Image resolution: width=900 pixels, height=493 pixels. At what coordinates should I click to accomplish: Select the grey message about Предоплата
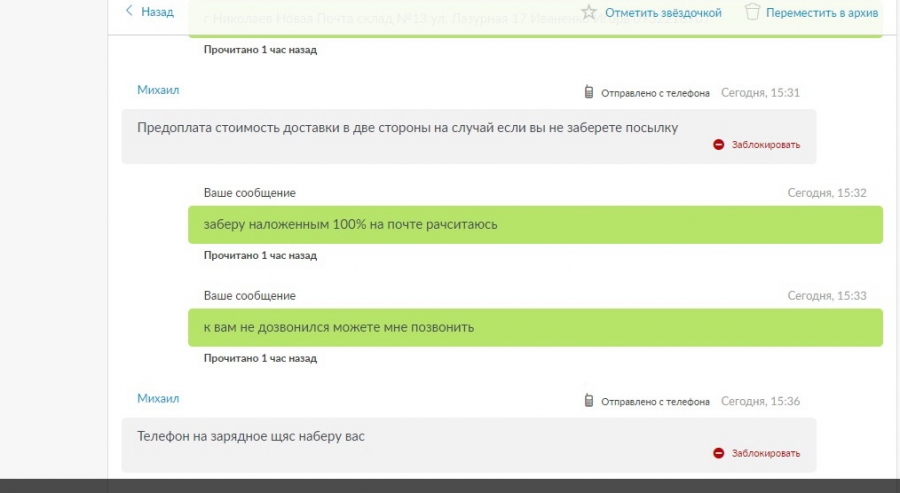pos(469,137)
